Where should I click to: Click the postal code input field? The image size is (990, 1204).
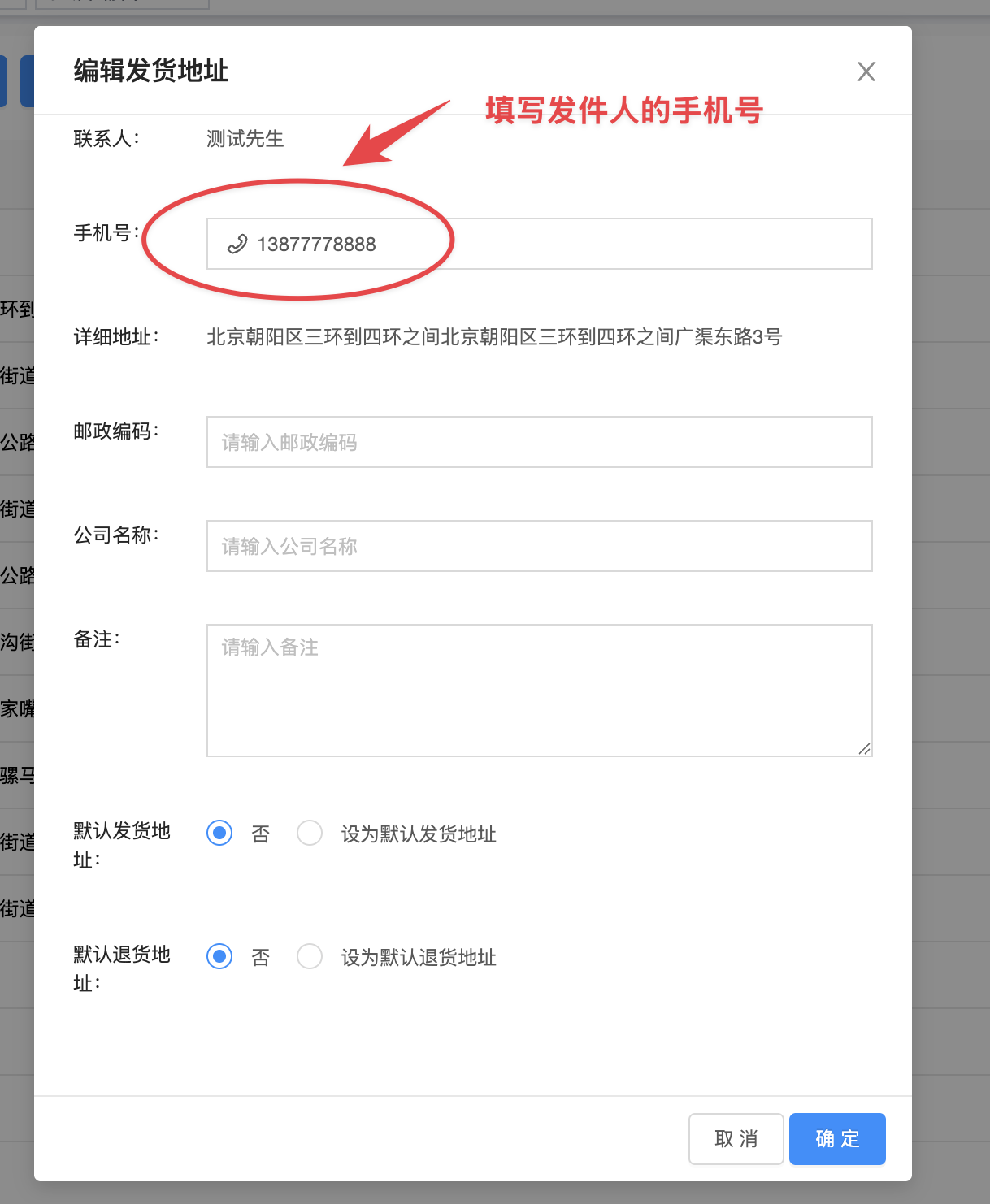tap(539, 442)
